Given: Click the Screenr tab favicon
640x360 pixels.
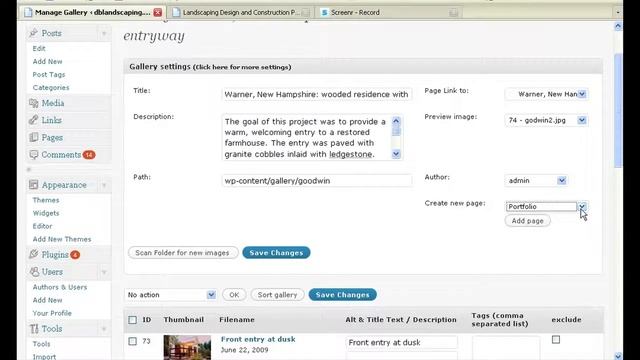Looking at the screenshot, I should [324, 12].
